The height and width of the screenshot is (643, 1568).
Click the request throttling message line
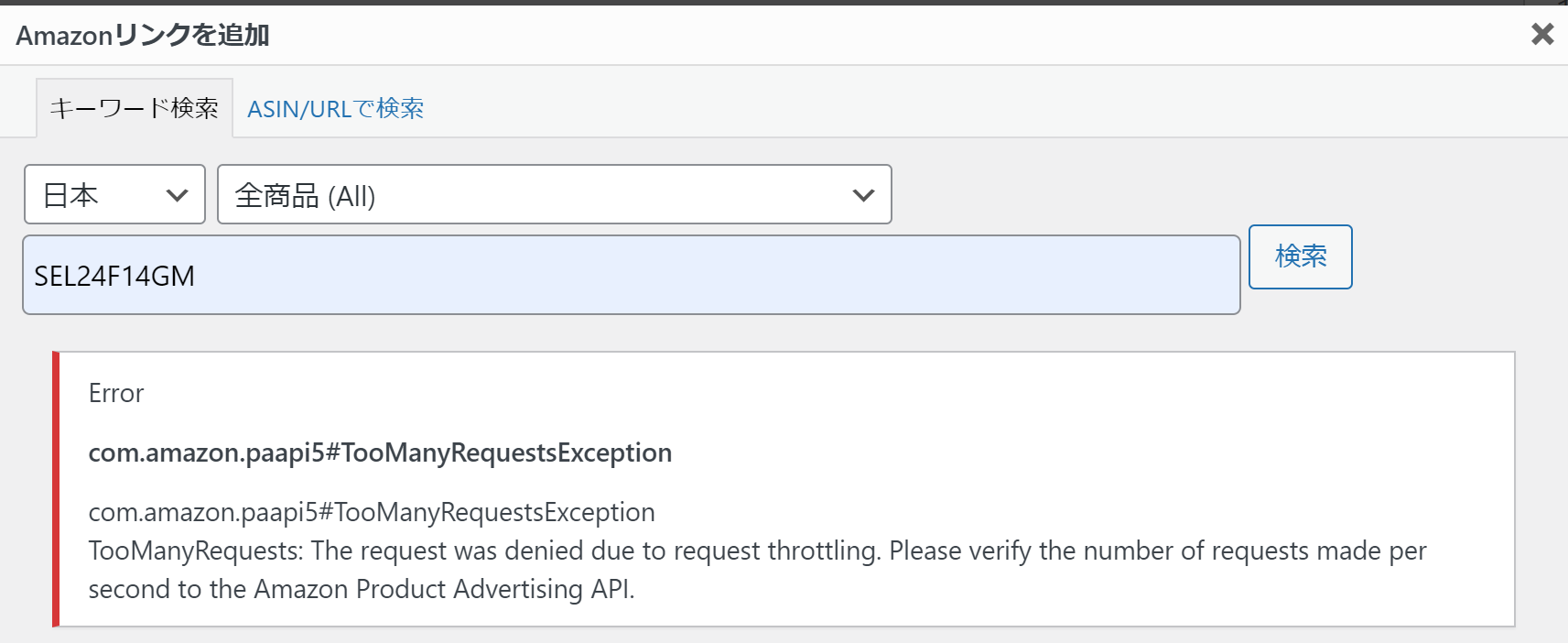tap(757, 550)
